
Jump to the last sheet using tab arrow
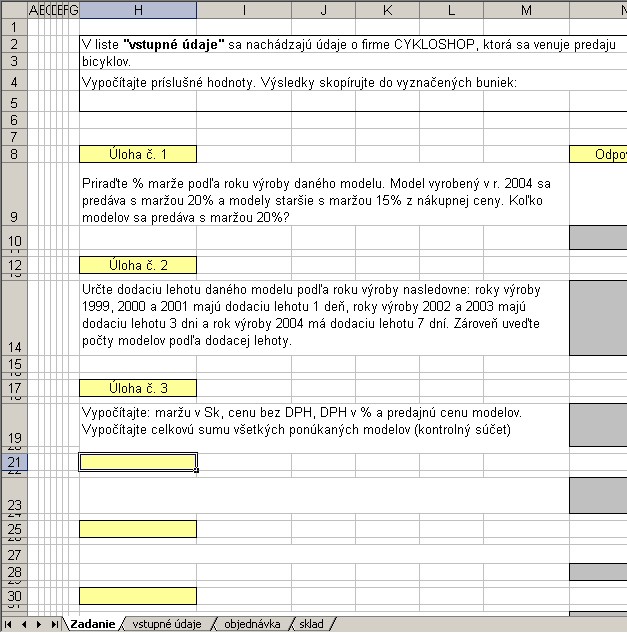click(x=54, y=624)
